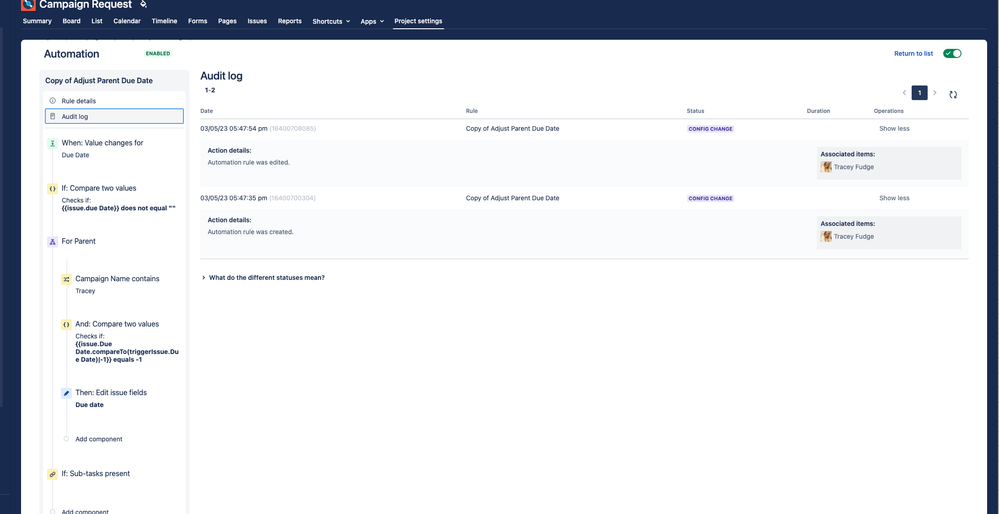Toggle the automation rule enabled switch
999x514 pixels.
coord(952,54)
